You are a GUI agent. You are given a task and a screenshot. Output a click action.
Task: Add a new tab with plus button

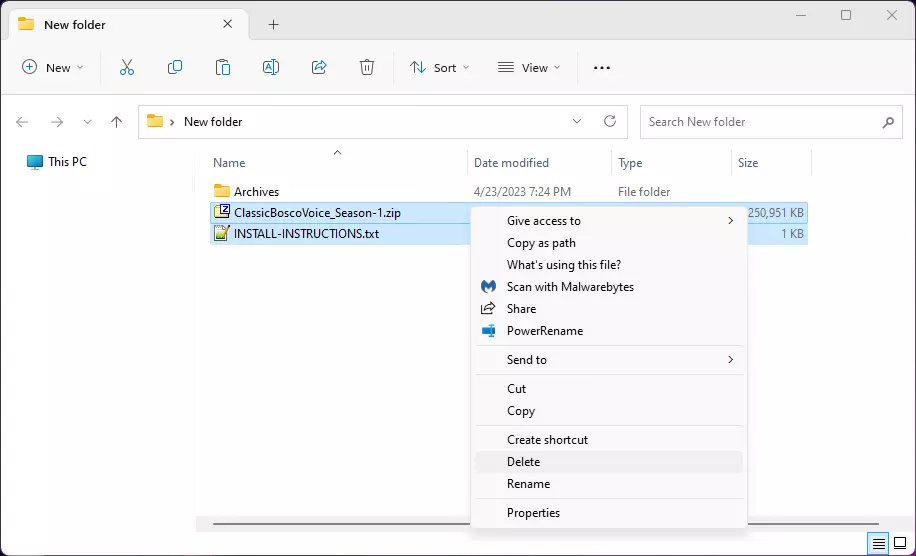tap(273, 24)
